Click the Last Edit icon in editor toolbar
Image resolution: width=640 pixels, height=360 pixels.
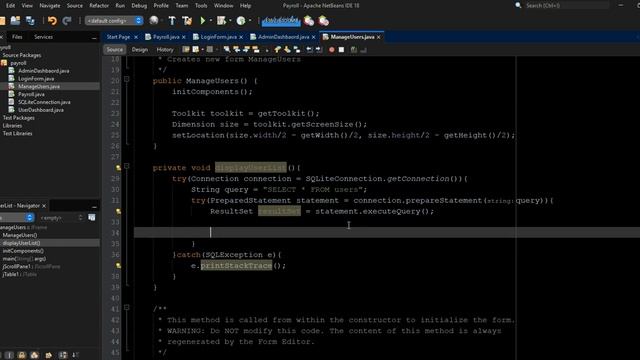coord(186,50)
